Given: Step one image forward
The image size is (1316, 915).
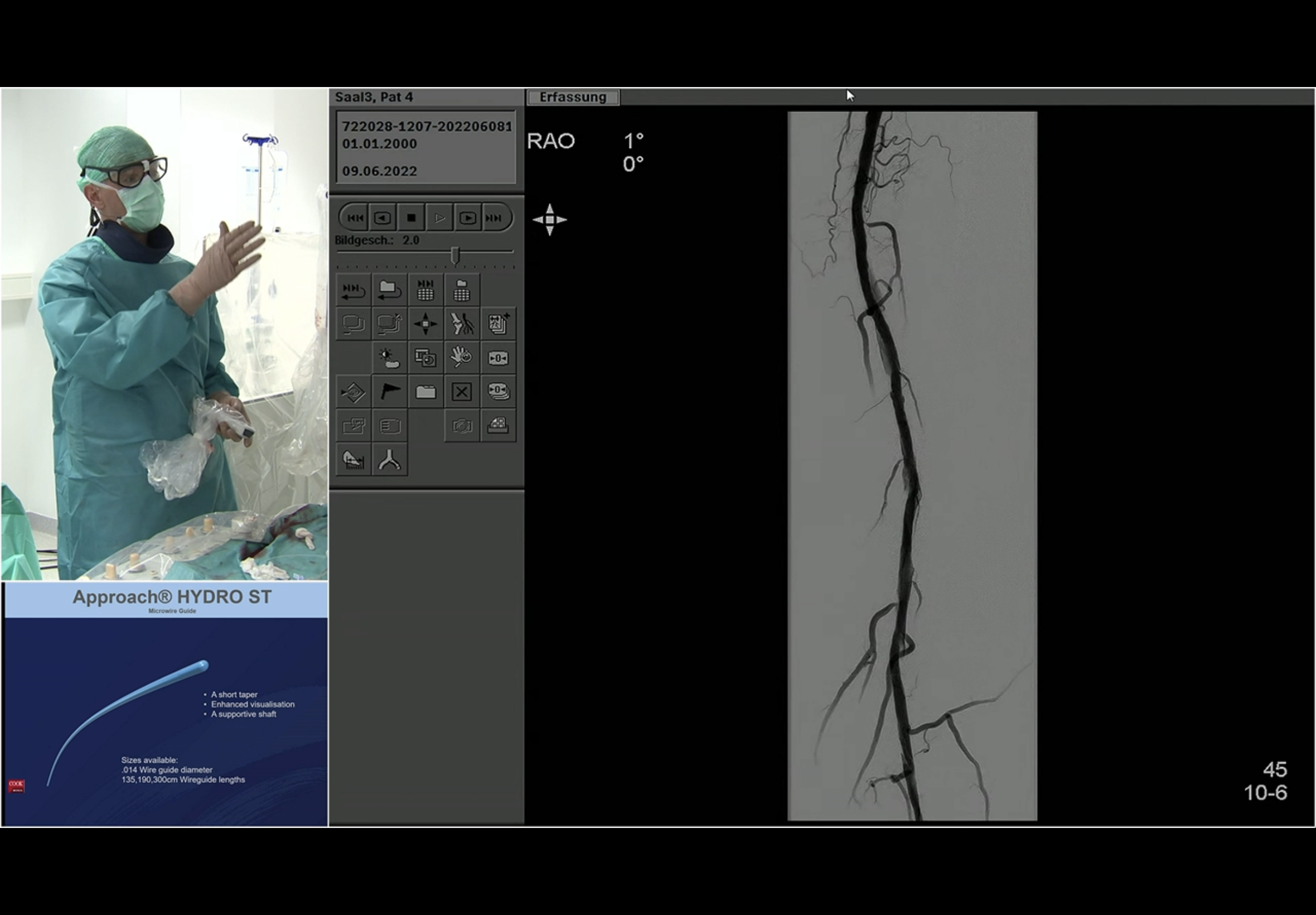Looking at the screenshot, I should tap(467, 218).
